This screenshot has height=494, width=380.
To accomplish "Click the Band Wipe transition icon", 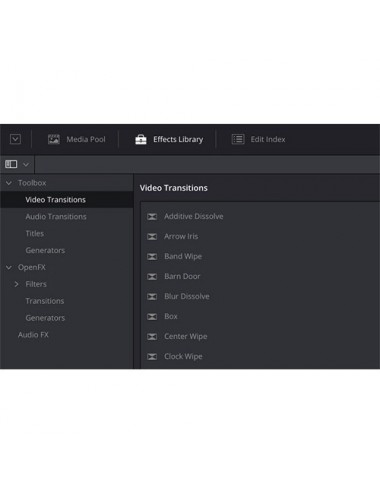I will [x=152, y=257].
